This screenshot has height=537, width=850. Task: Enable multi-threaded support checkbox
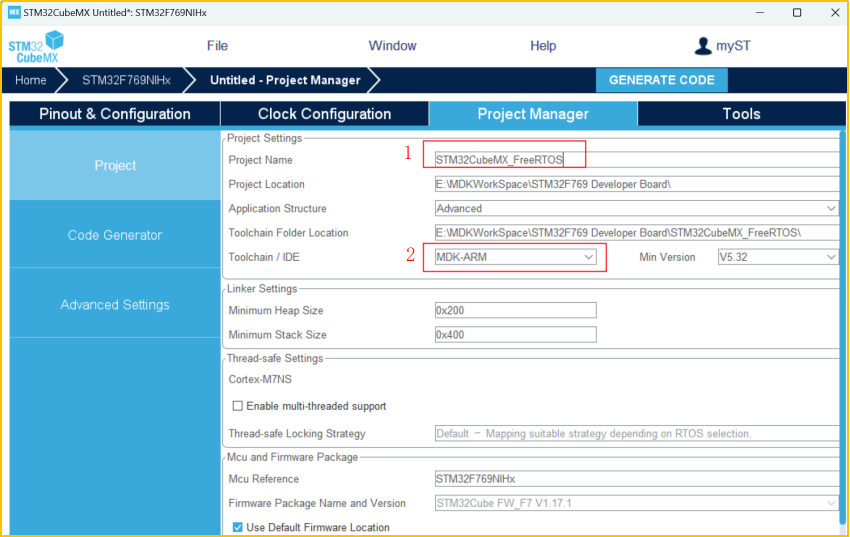[238, 406]
